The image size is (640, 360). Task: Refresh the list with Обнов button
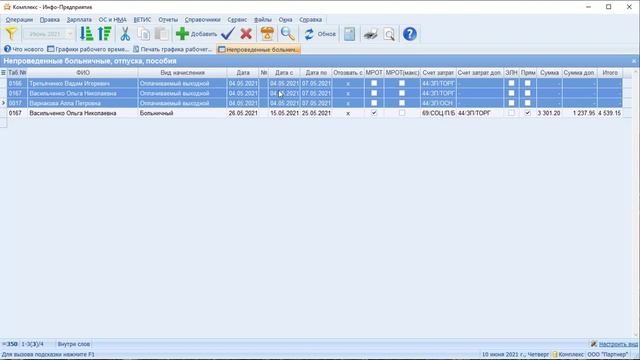[320, 34]
